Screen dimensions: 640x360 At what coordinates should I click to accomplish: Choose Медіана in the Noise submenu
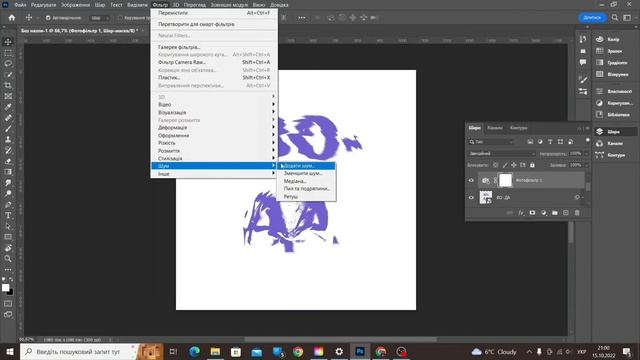pos(307,181)
